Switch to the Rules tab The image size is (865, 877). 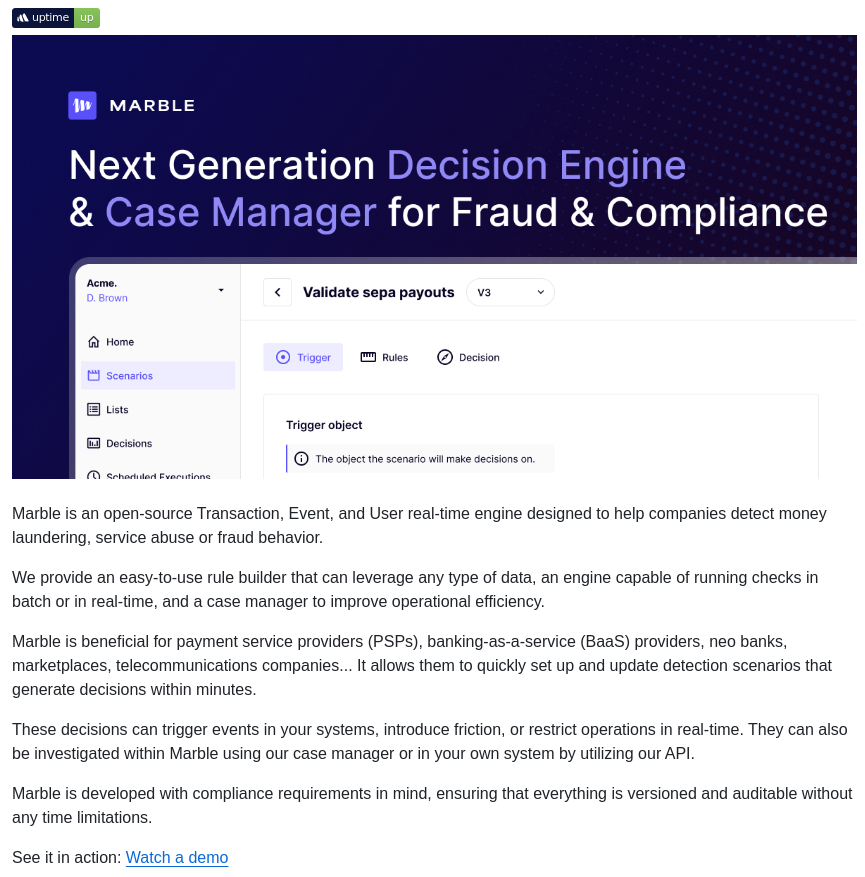pyautogui.click(x=384, y=357)
